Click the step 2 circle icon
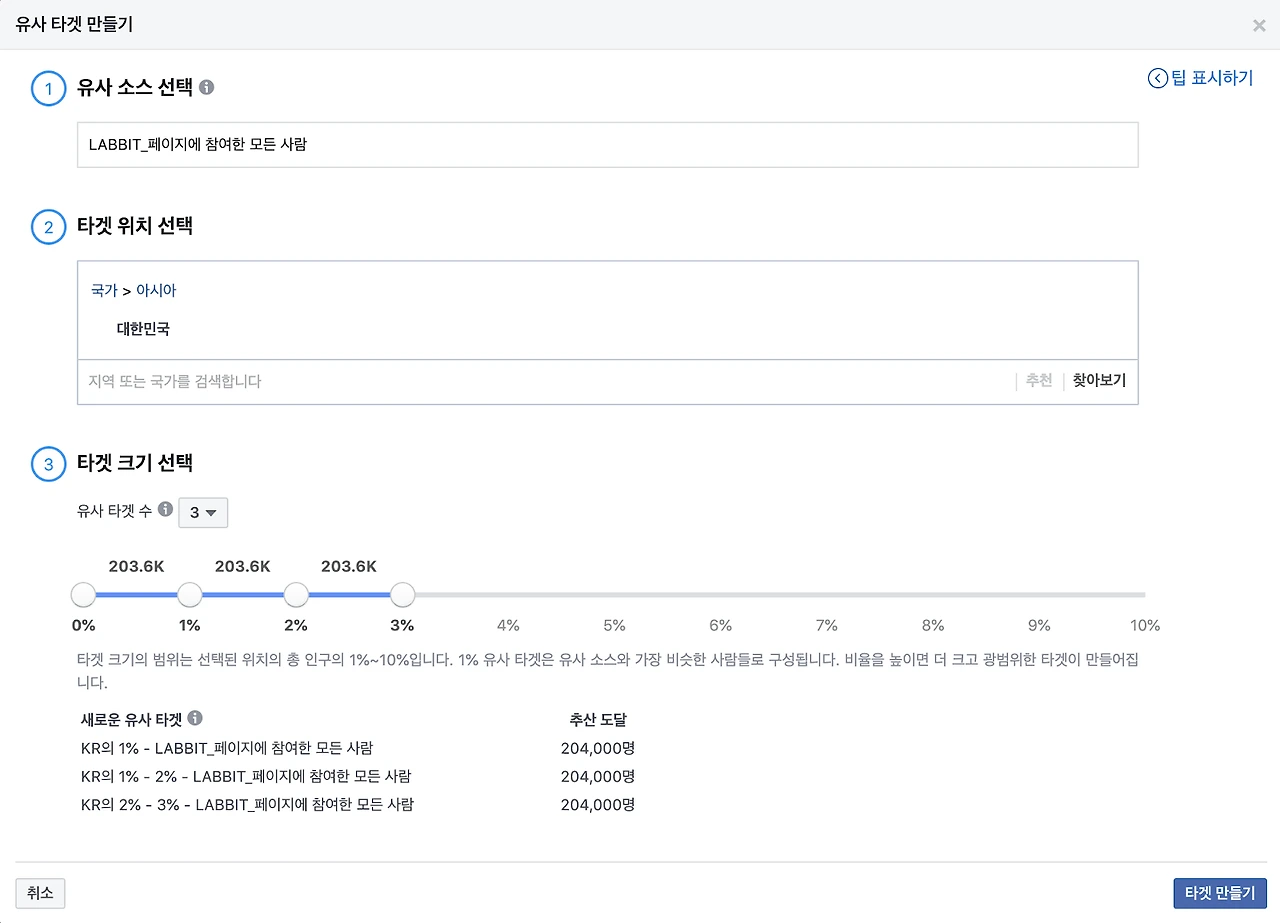 (x=48, y=227)
